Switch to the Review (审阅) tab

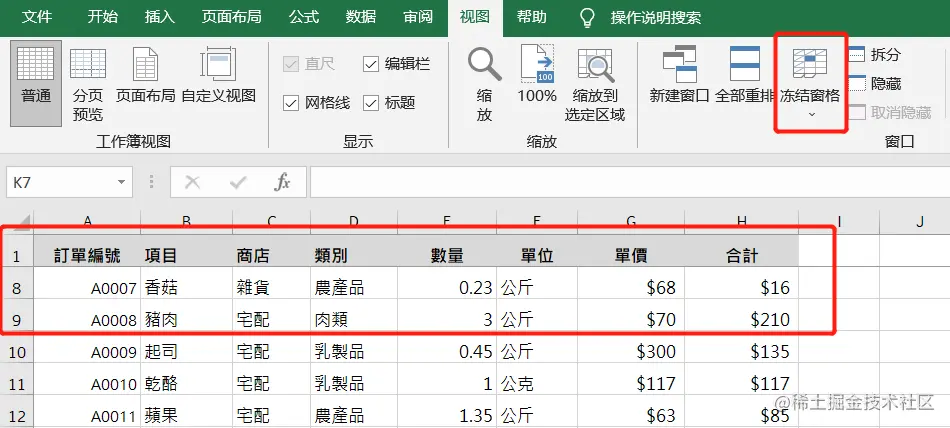coord(418,17)
